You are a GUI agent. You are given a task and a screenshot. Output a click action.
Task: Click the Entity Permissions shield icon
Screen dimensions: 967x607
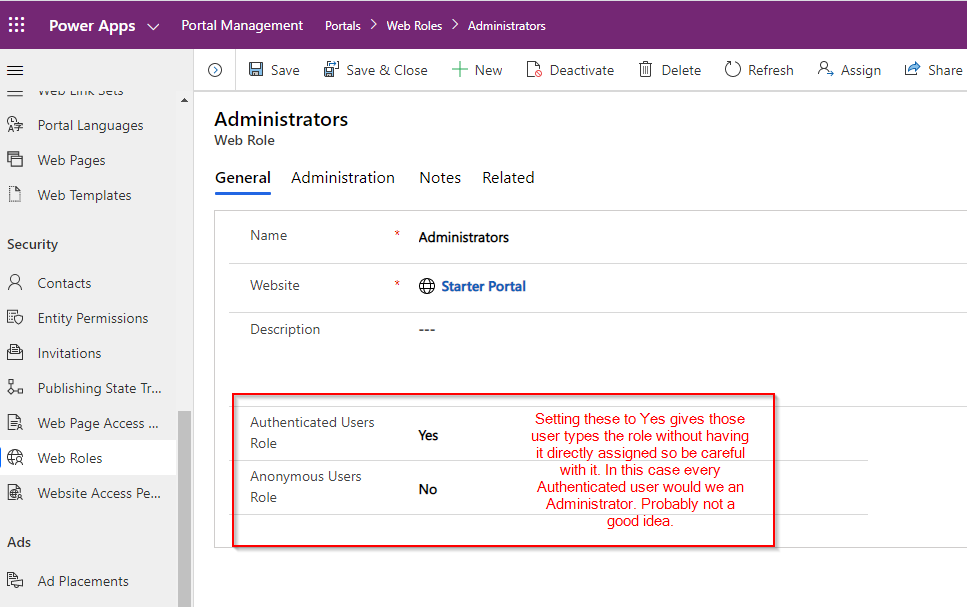15,317
